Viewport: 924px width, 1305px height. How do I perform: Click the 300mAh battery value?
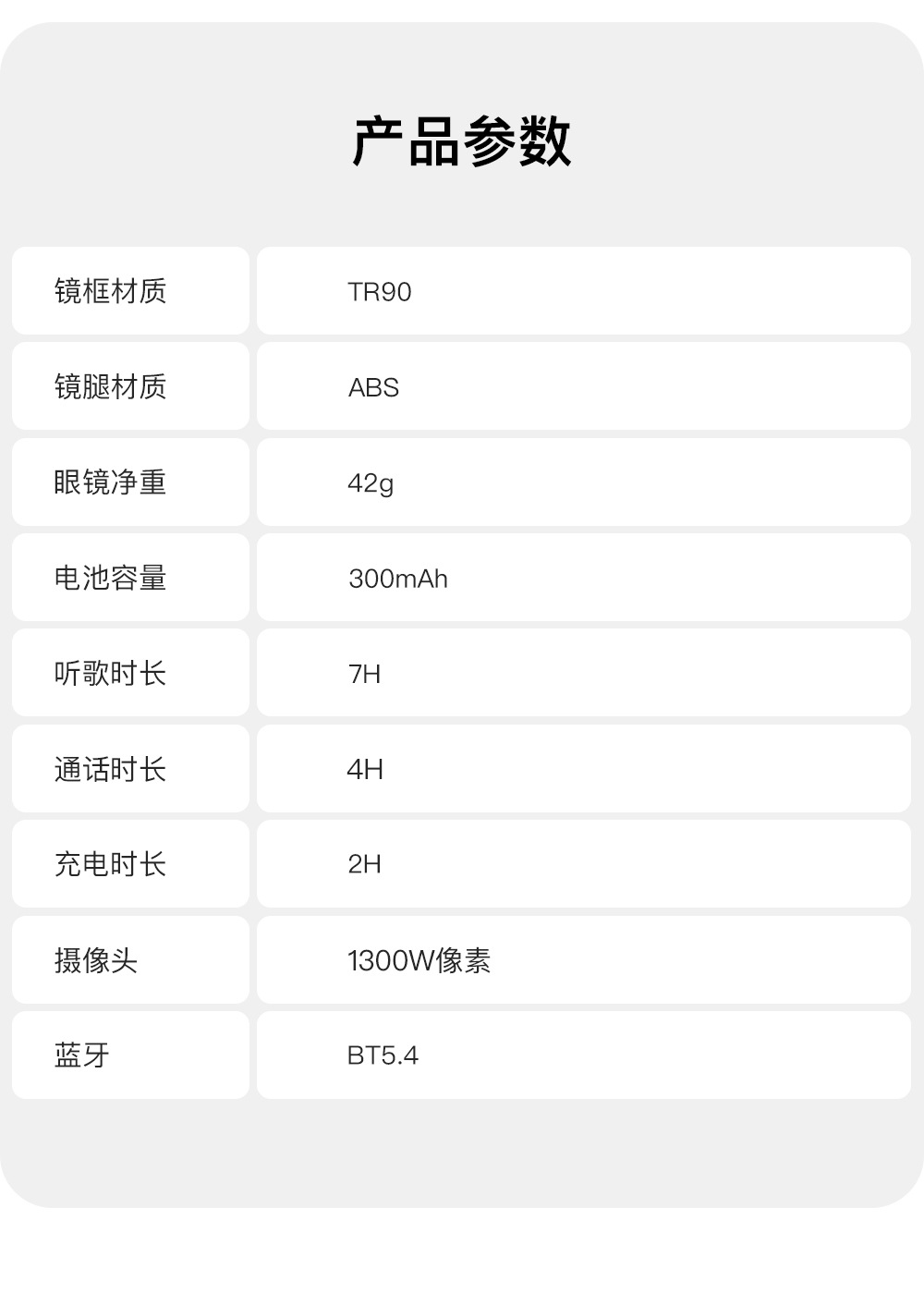coord(398,579)
